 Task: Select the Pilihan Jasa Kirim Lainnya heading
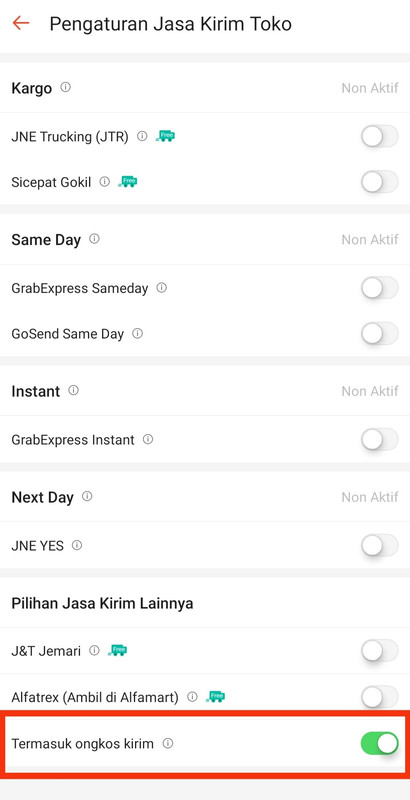[x=102, y=604]
